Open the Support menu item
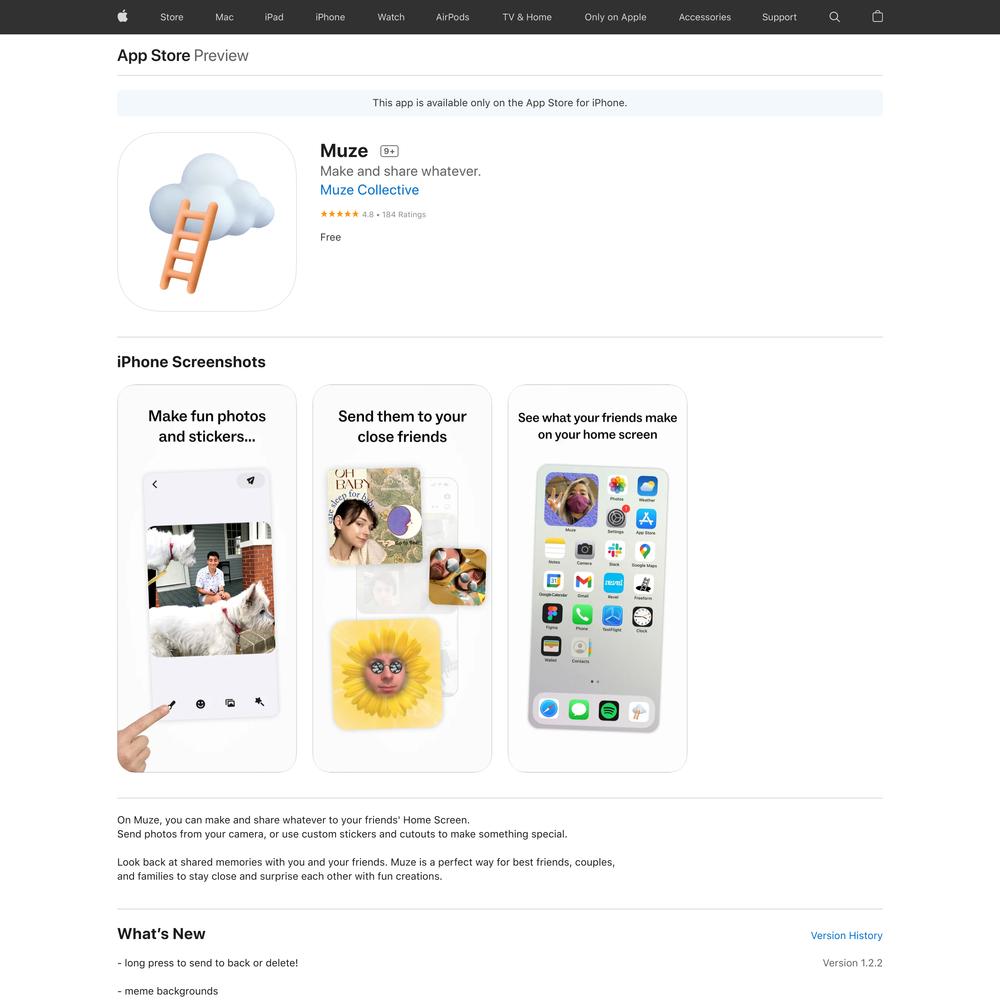Viewport: 1000px width, 1000px height. 779,17
